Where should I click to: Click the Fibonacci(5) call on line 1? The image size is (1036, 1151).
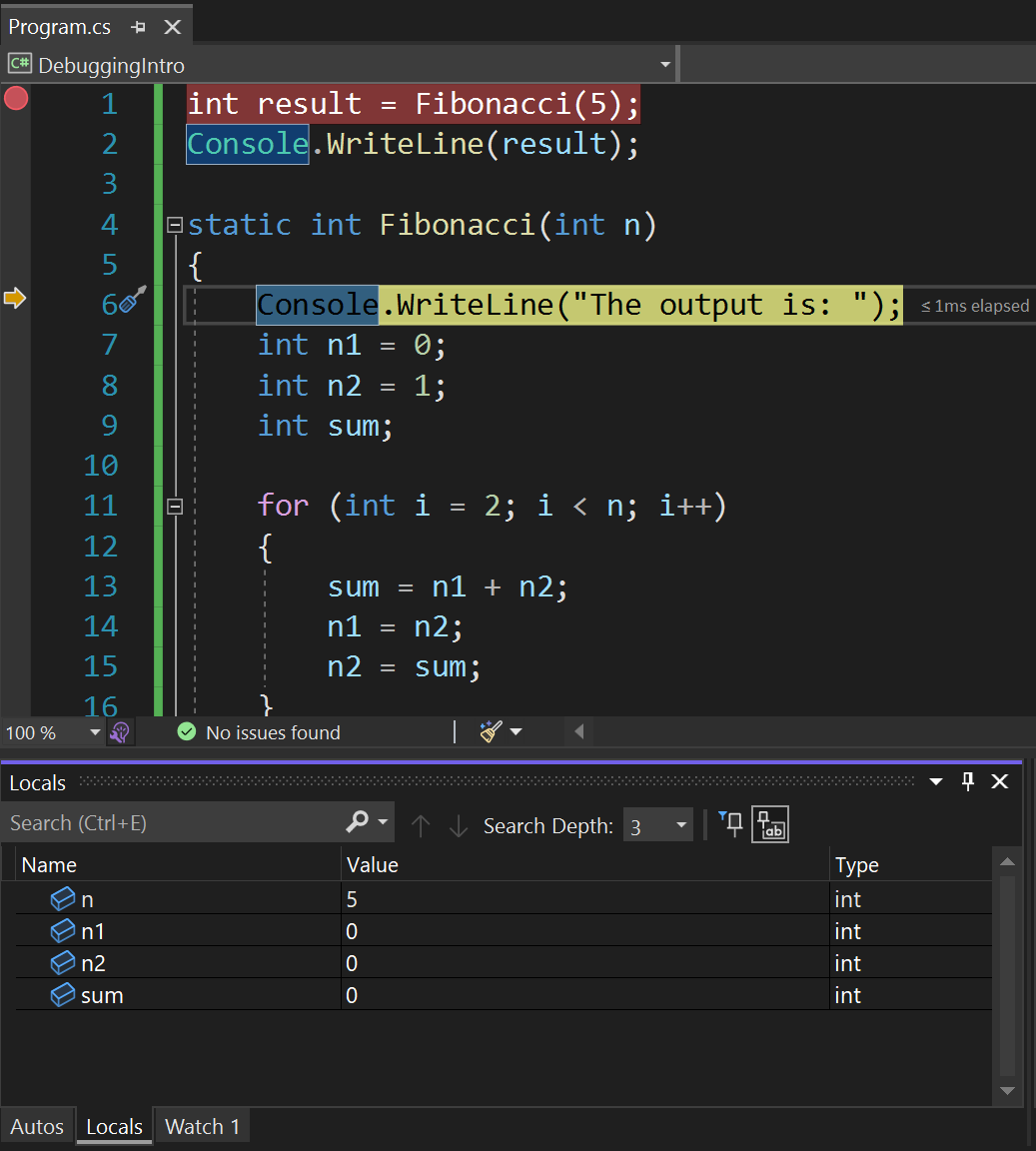point(518,104)
